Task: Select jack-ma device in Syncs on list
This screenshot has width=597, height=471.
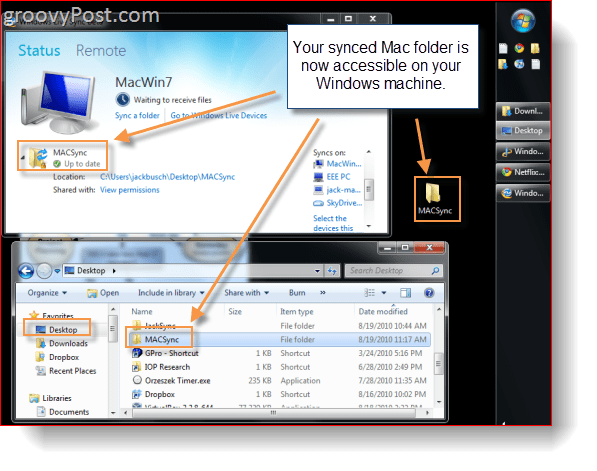Action: (337, 190)
